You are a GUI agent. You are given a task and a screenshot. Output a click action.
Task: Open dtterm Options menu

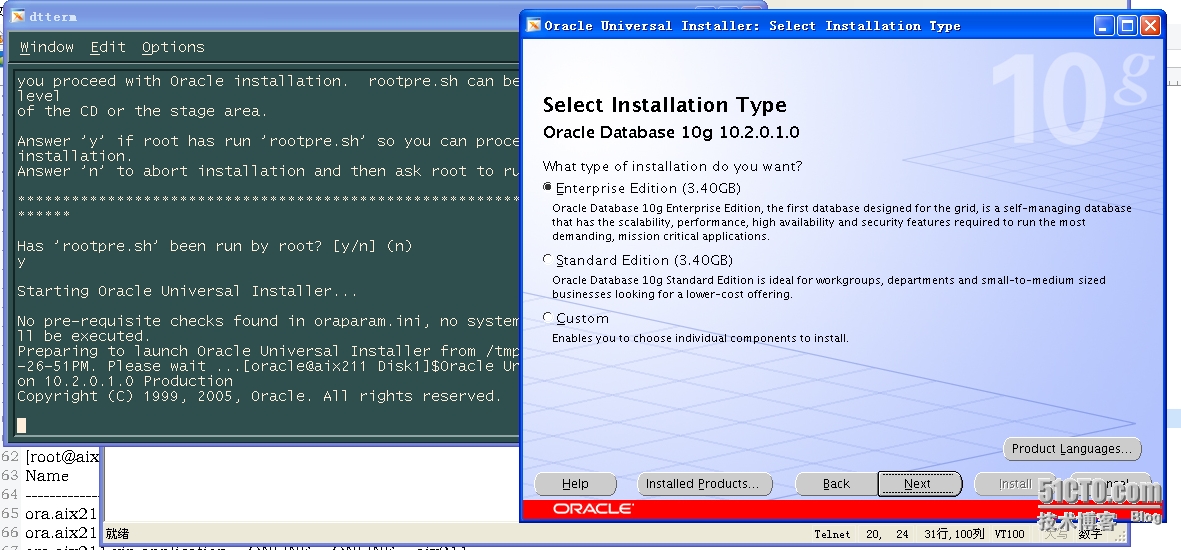coord(173,47)
